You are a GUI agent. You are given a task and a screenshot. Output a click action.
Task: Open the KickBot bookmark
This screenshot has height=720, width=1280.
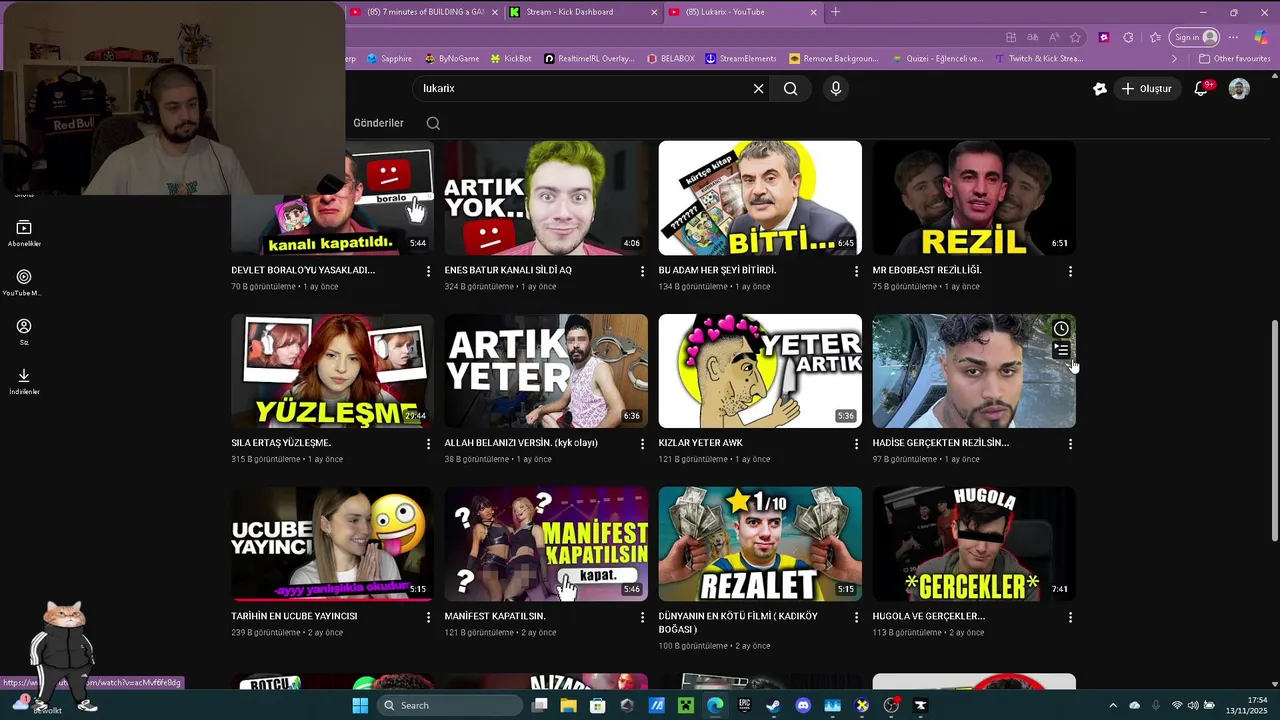point(511,58)
